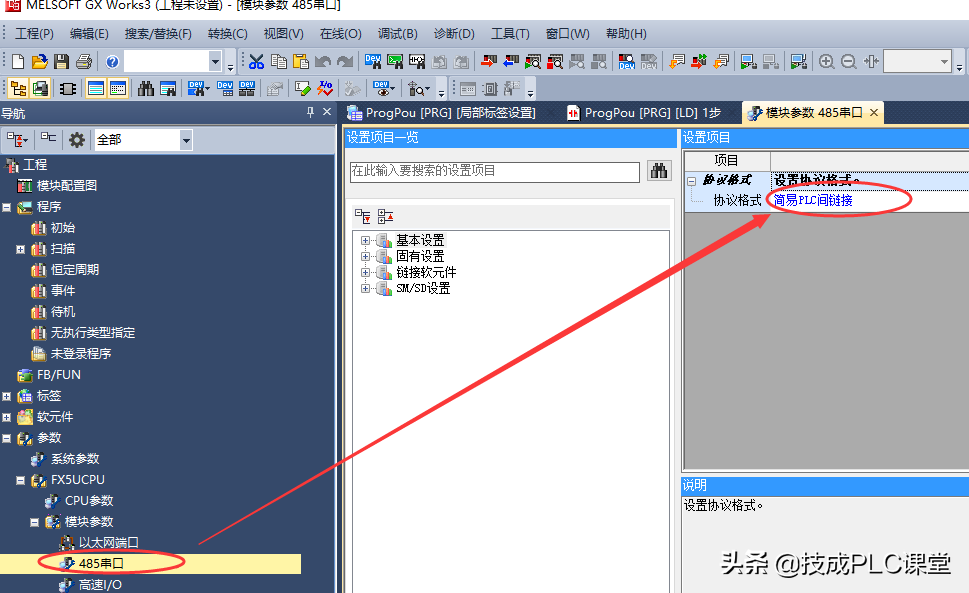Click the blue Help question mark icon
This screenshot has width=969, height=593.
(x=112, y=62)
